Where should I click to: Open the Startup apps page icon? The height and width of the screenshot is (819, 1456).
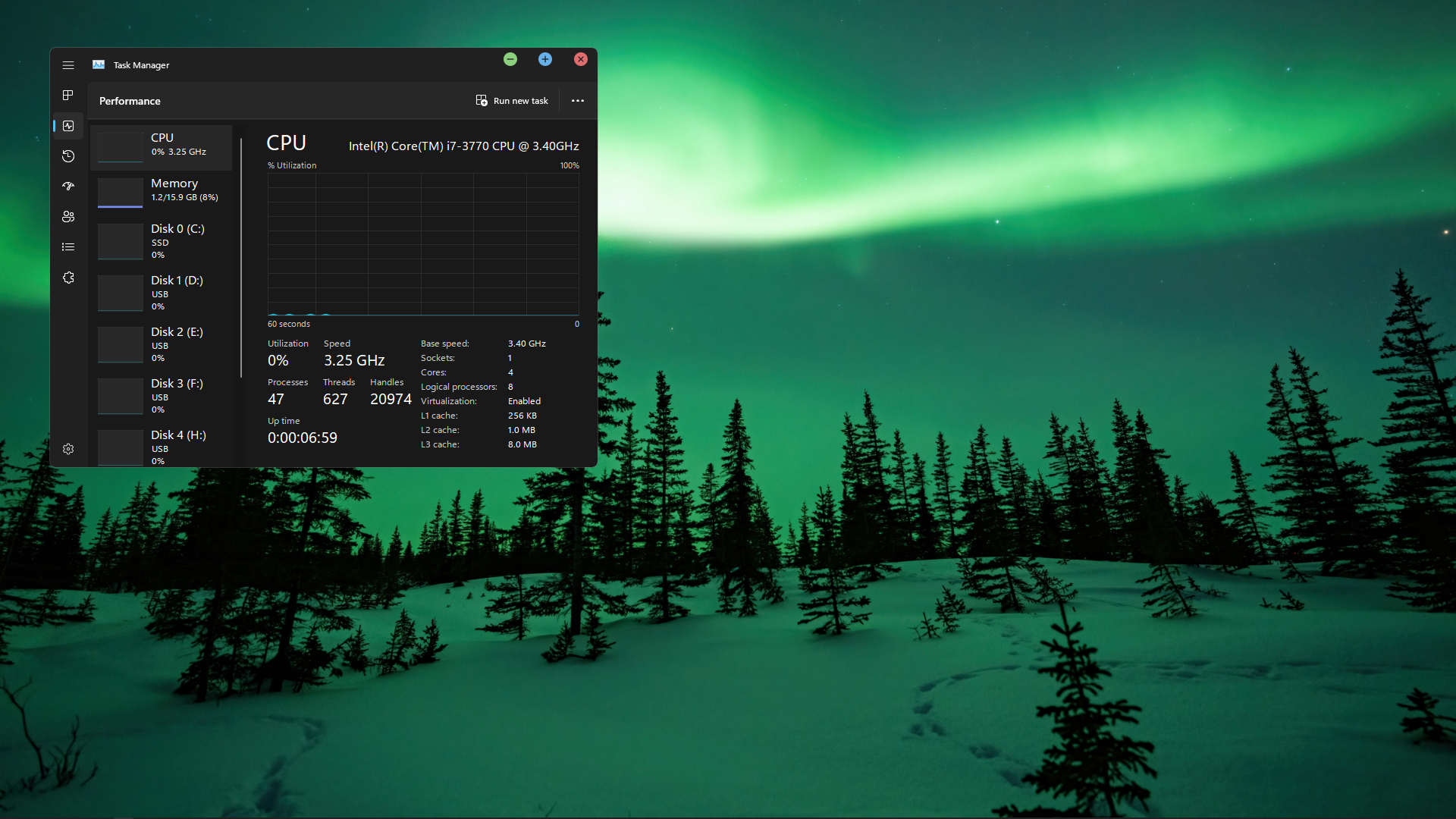tap(68, 187)
